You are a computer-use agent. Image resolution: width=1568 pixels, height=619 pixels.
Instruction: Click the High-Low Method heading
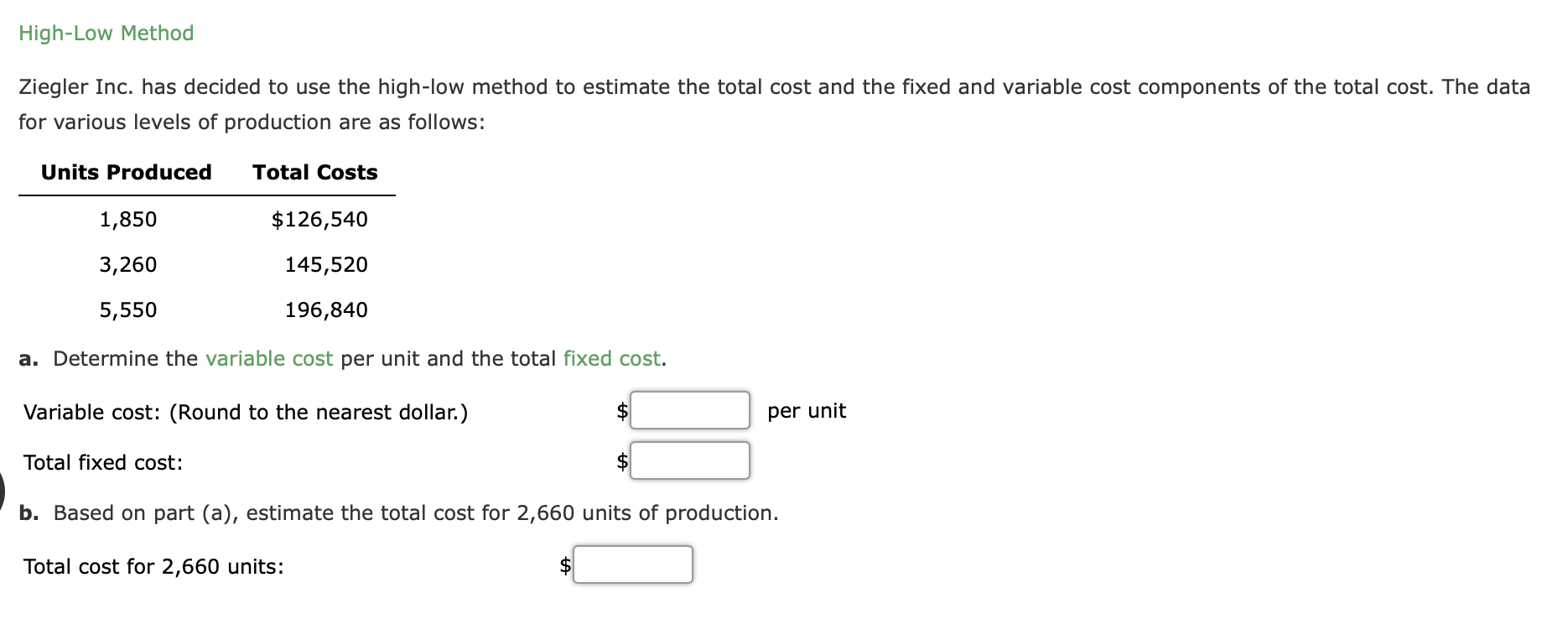click(106, 33)
